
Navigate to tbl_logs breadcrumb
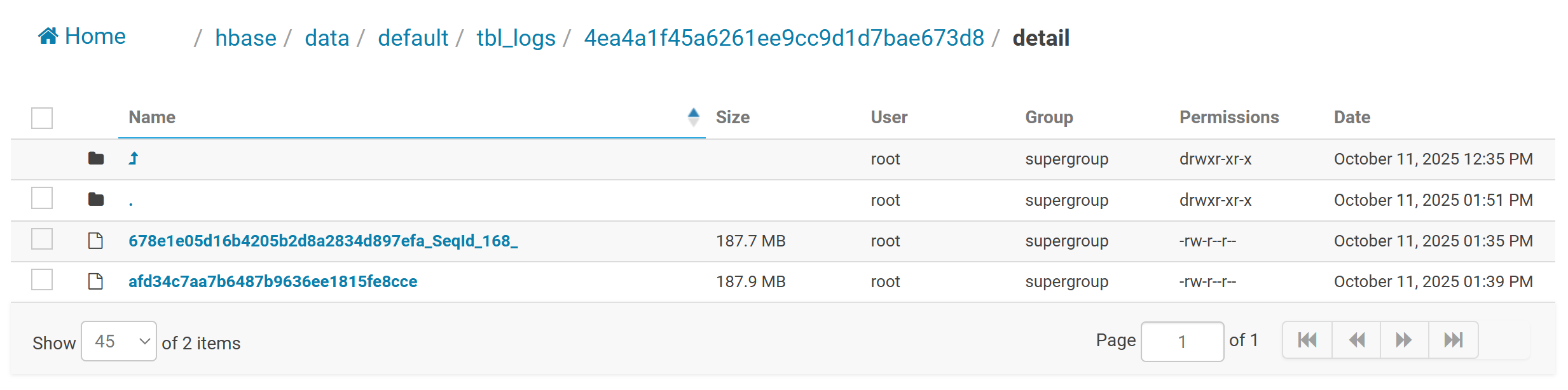[516, 38]
